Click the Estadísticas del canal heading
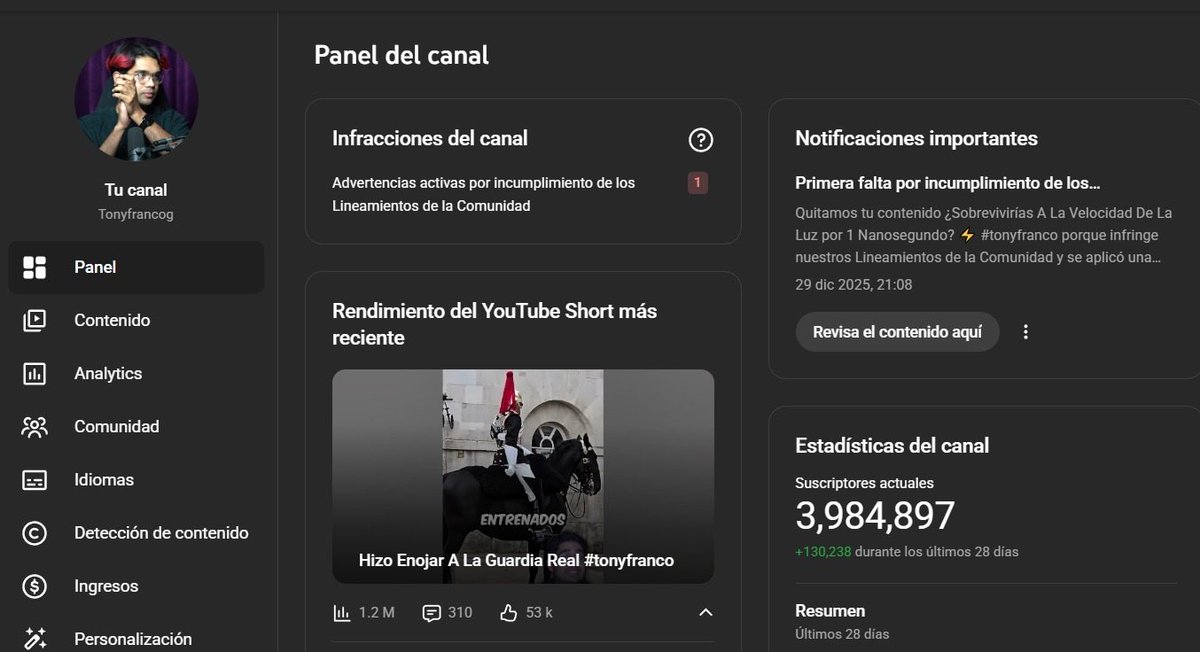This screenshot has height=652, width=1200. (x=892, y=446)
